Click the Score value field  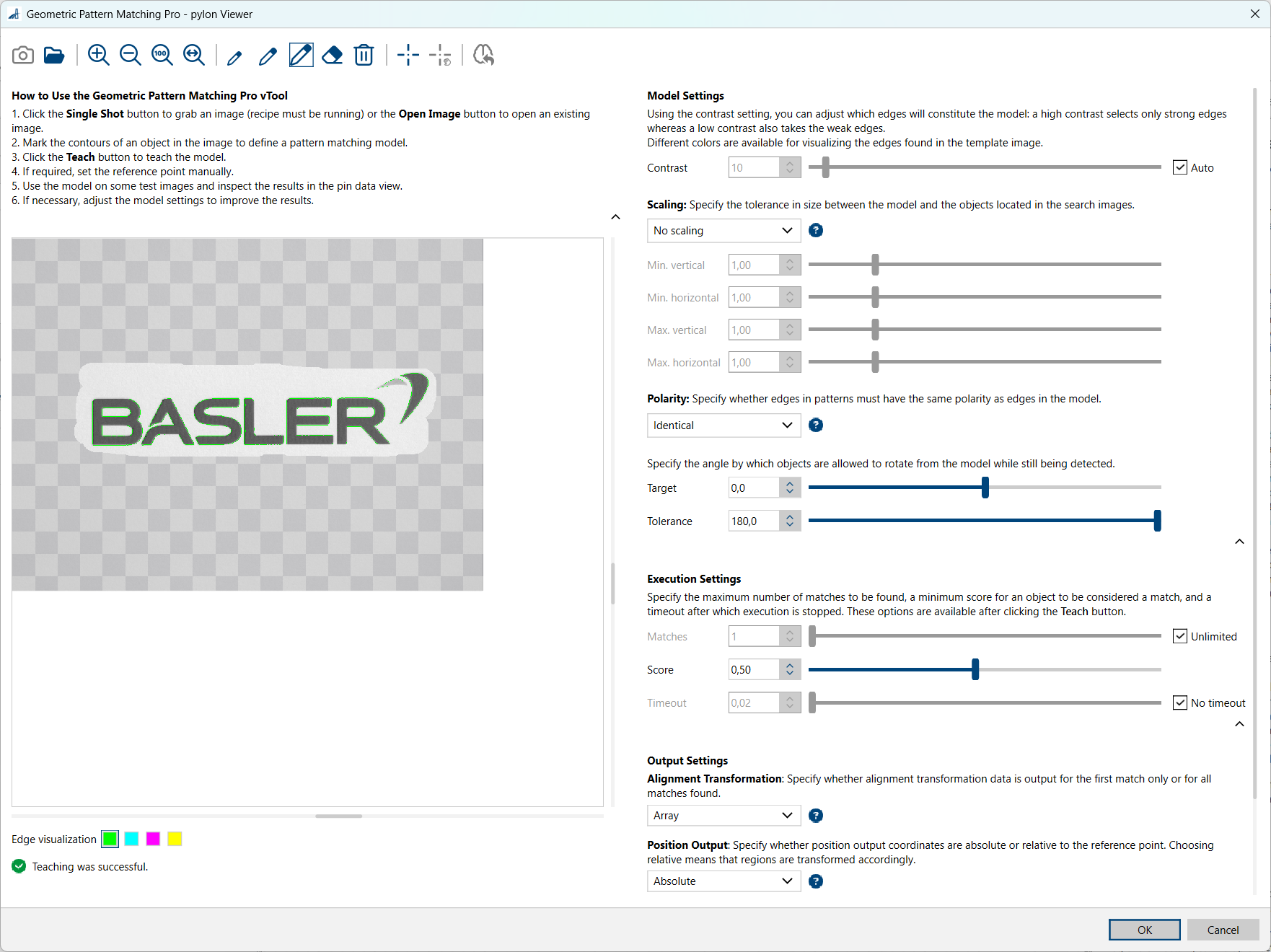pos(754,669)
